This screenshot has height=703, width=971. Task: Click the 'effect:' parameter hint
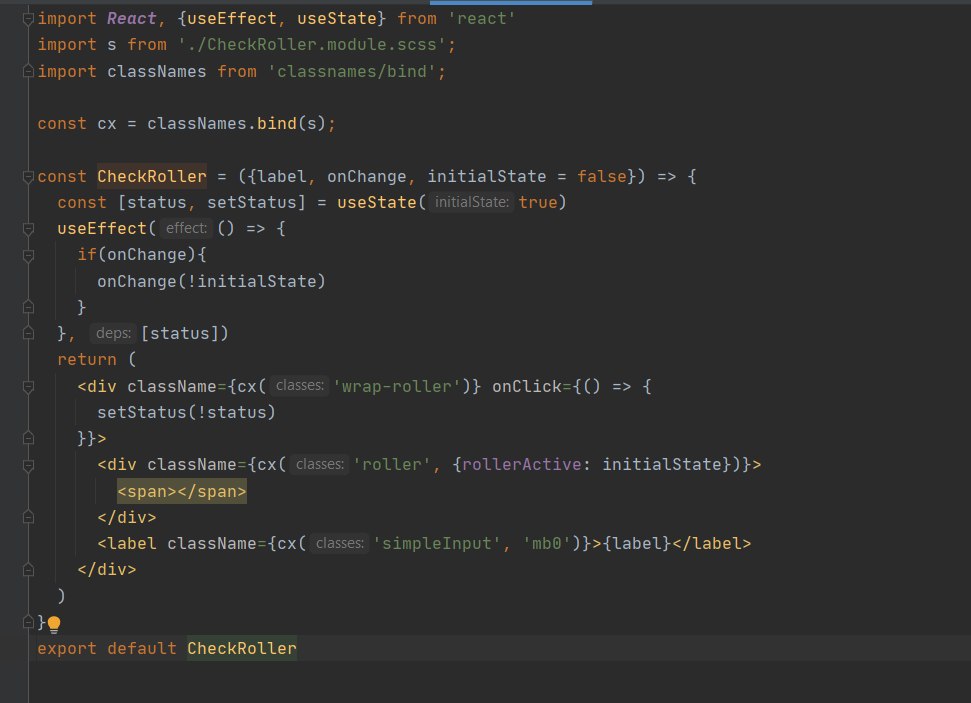(186, 228)
